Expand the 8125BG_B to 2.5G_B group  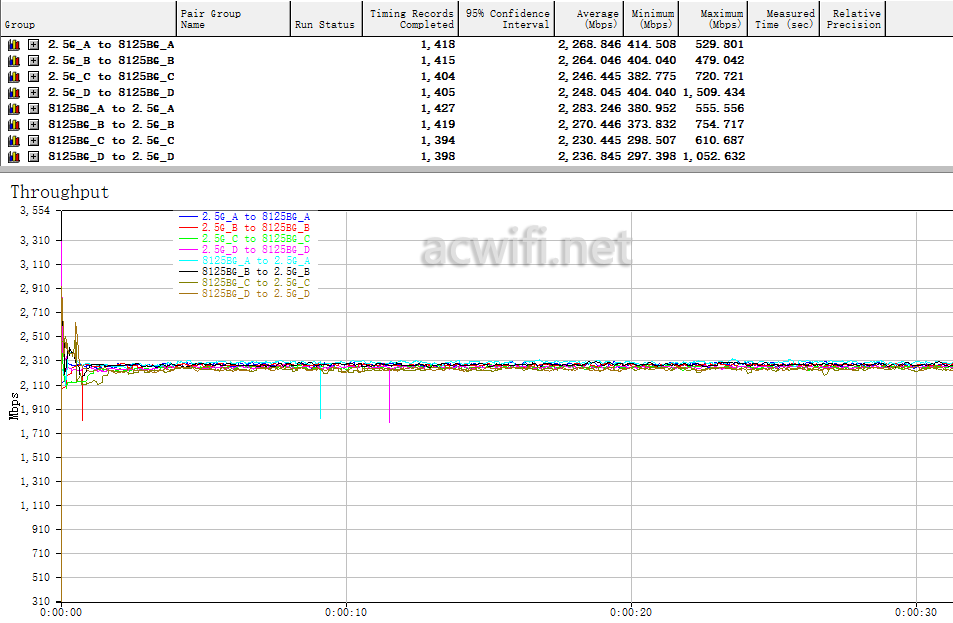[x=33, y=125]
